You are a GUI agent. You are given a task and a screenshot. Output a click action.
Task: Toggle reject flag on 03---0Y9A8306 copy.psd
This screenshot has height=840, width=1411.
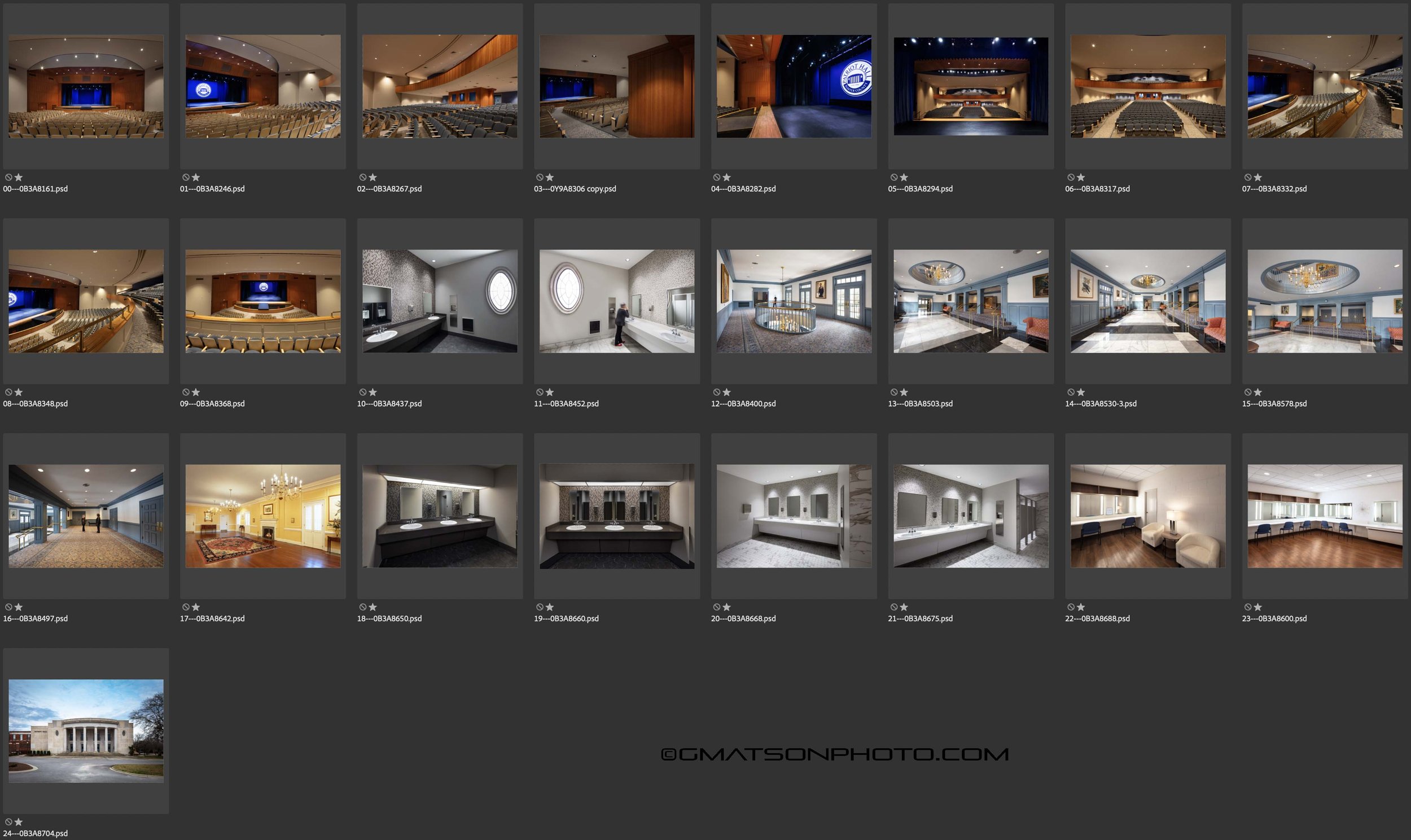[540, 177]
